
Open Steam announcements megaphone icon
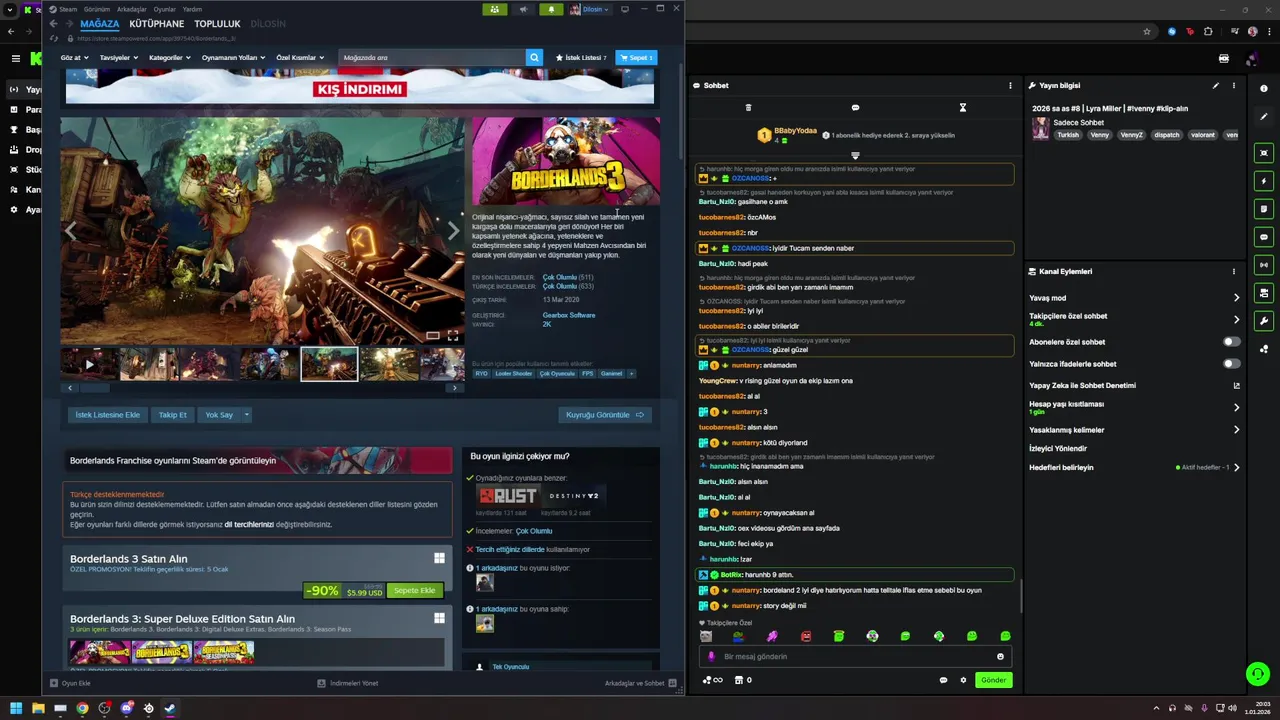click(523, 9)
